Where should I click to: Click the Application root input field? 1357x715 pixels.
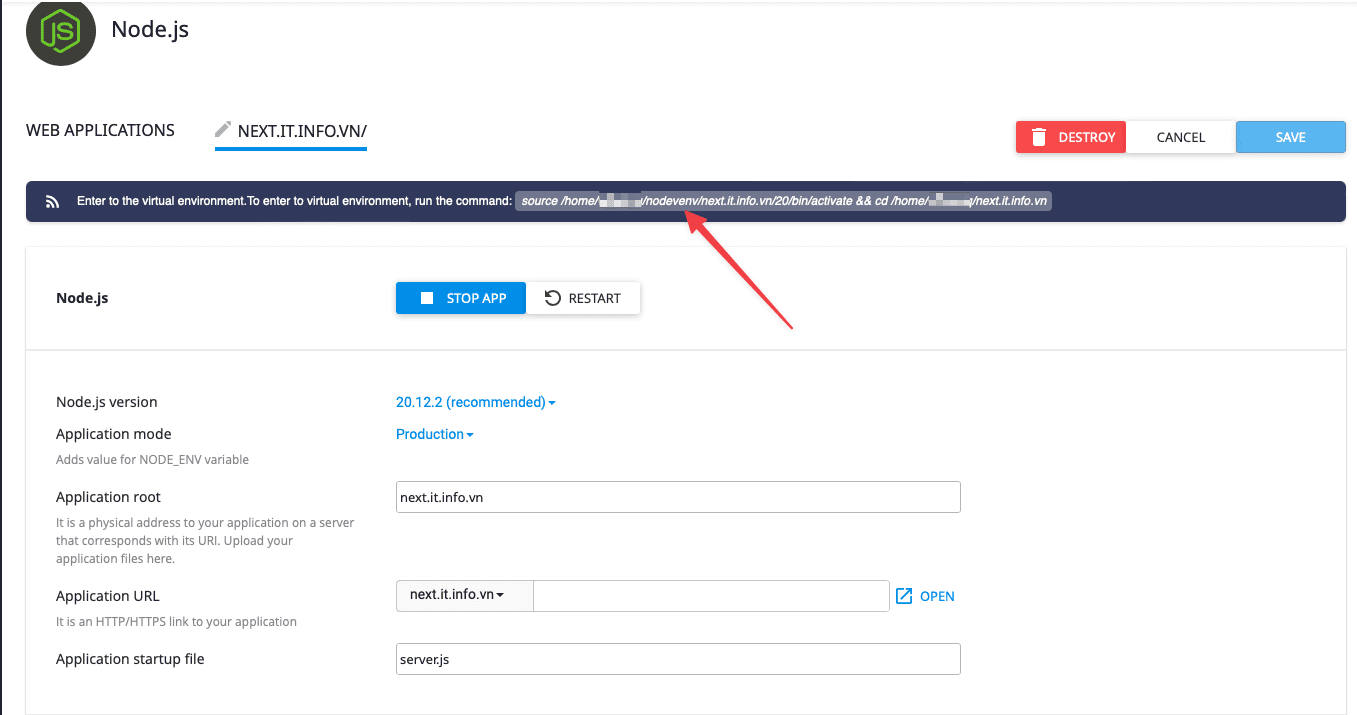677,496
